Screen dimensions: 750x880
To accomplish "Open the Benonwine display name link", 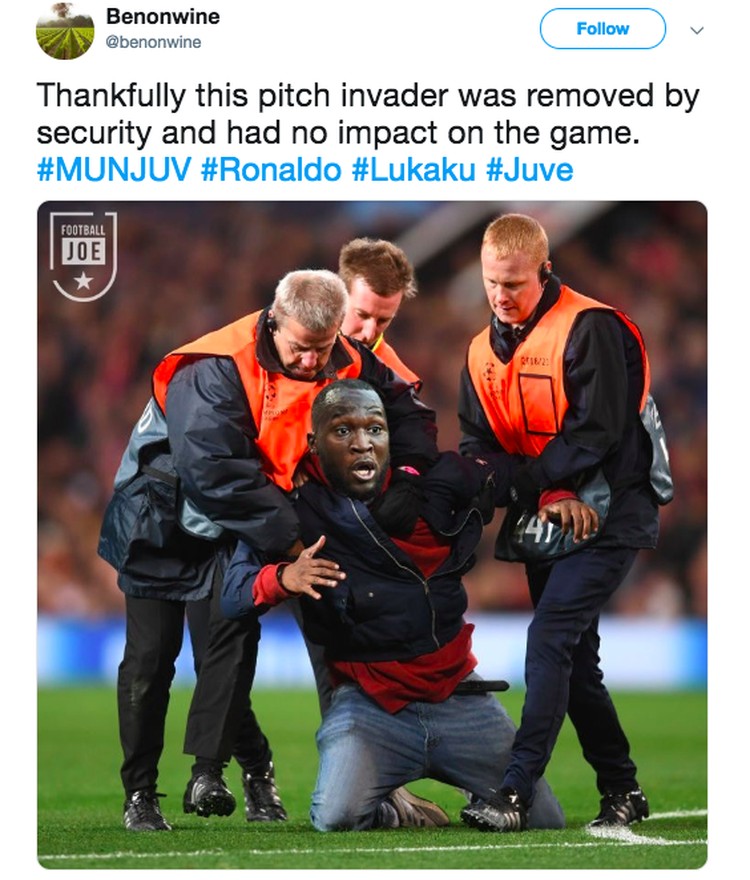I will [x=163, y=16].
